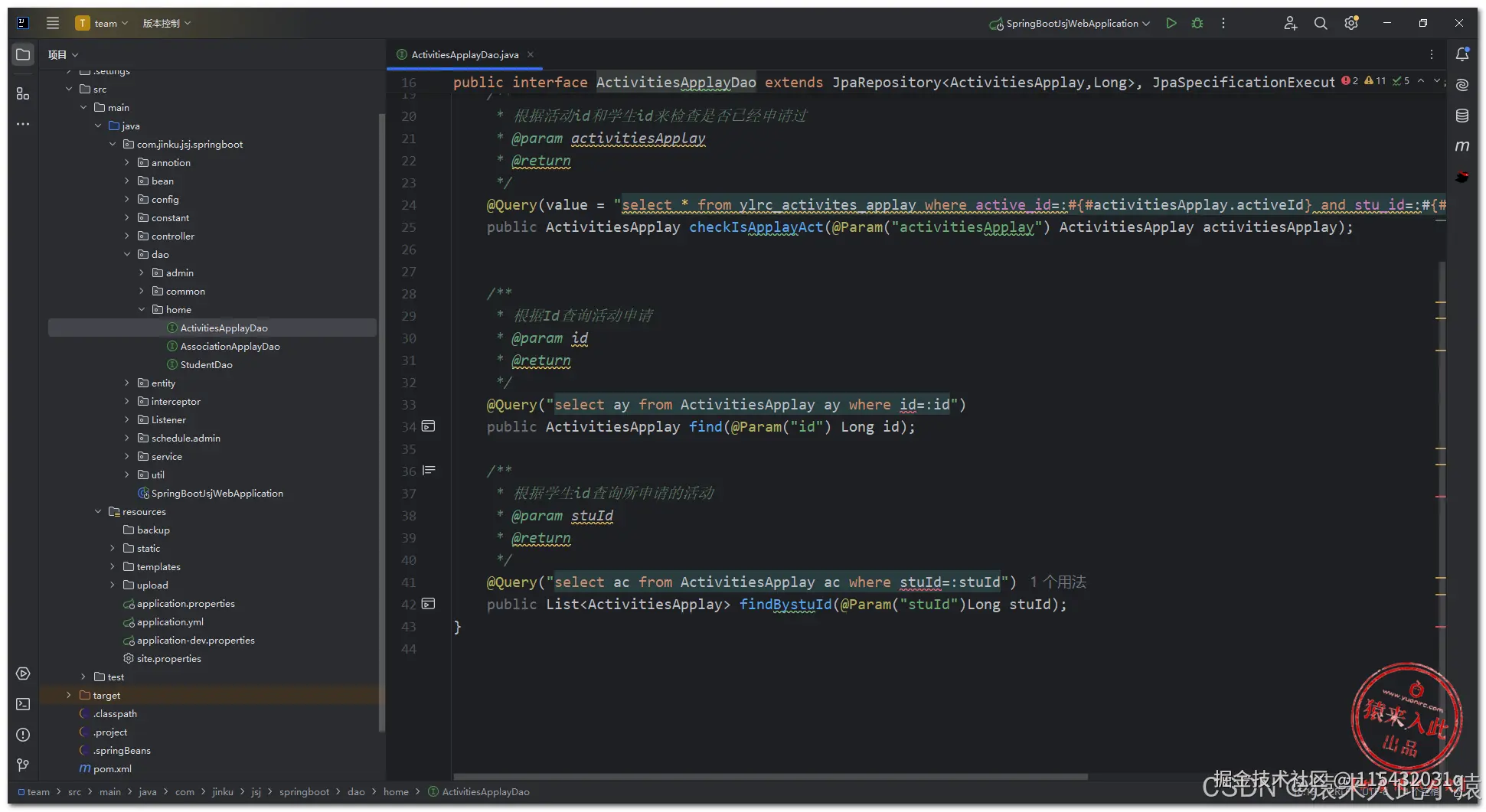Open IDE settings gear
Viewport: 1486px width, 812px height.
point(1351,23)
